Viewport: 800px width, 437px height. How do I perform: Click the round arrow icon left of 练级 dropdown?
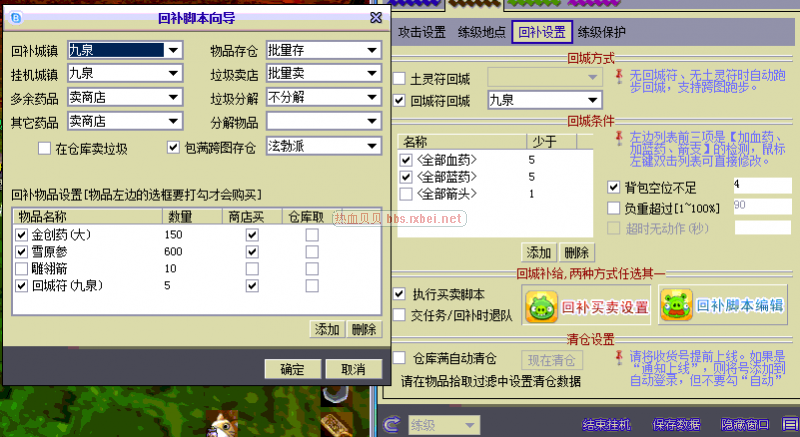click(391, 425)
